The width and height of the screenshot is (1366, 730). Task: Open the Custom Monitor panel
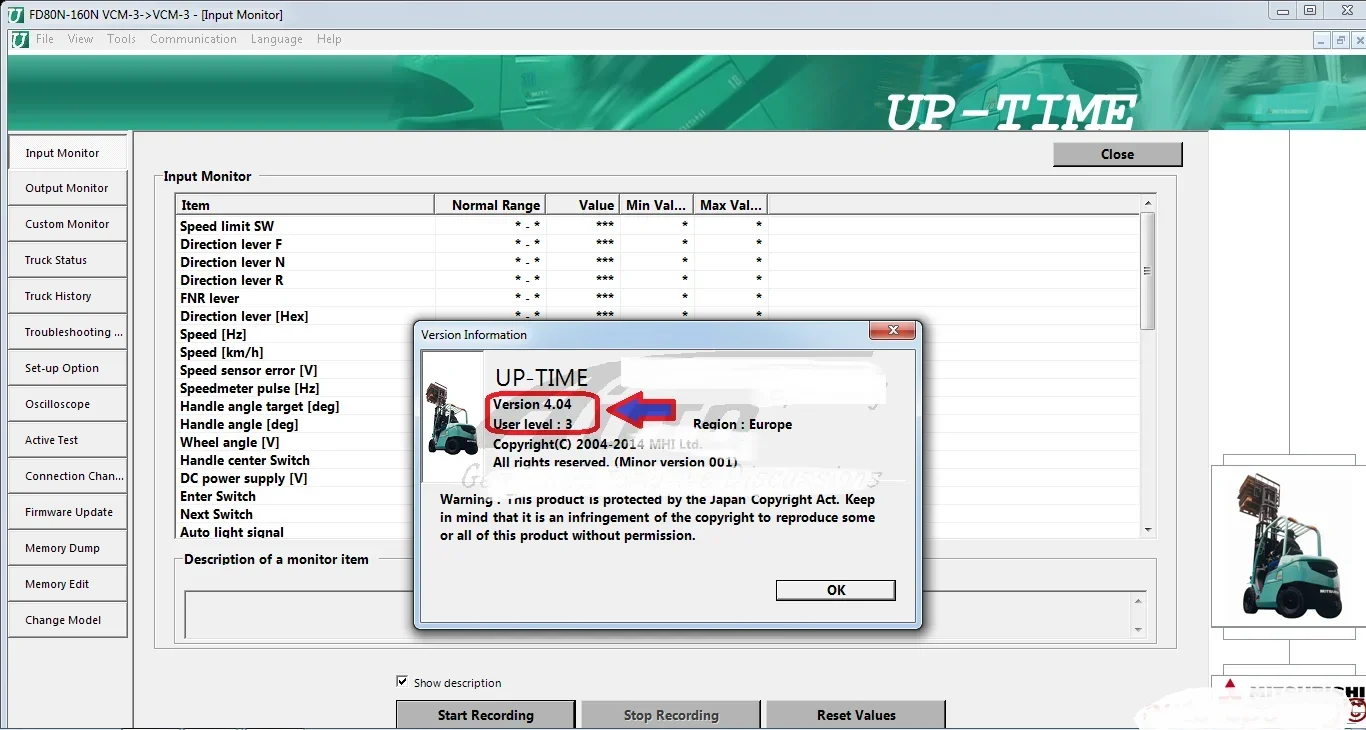click(68, 224)
